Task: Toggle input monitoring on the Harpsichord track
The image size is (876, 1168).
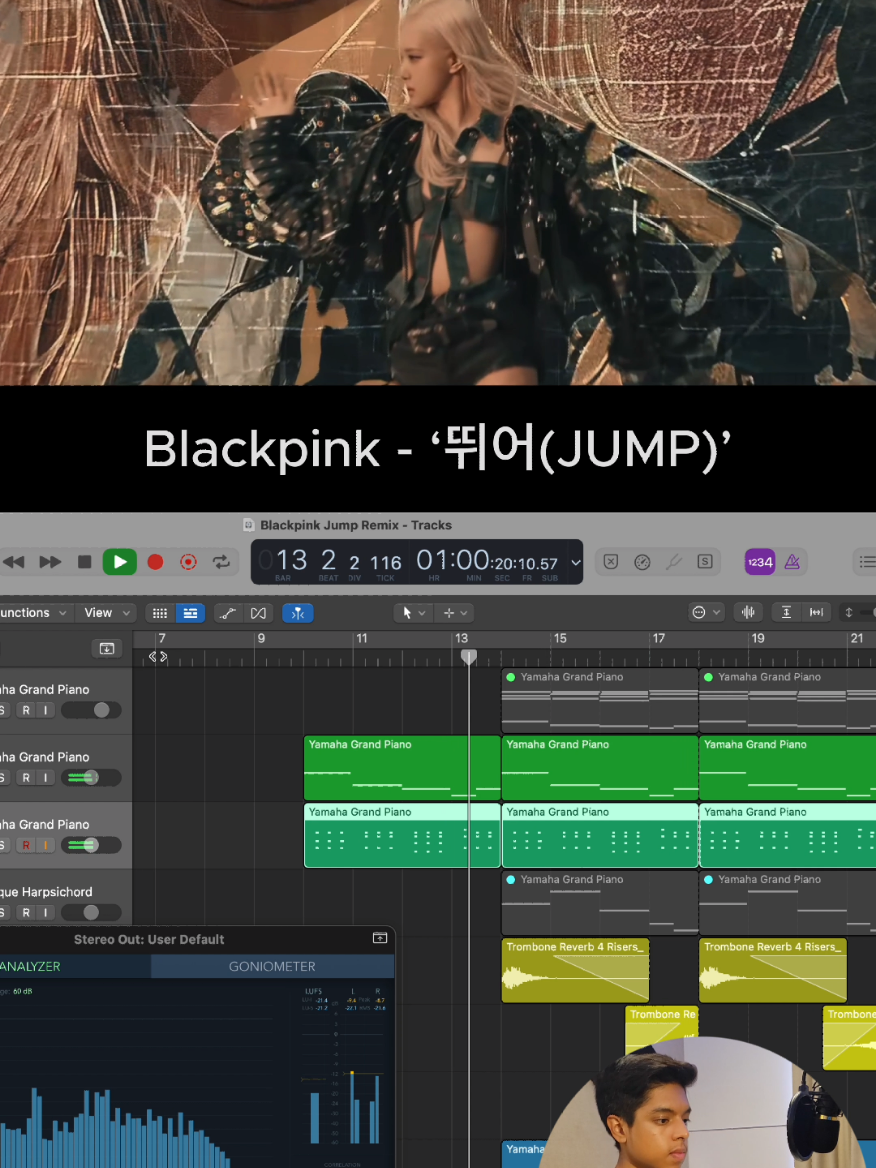Action: [x=45, y=912]
